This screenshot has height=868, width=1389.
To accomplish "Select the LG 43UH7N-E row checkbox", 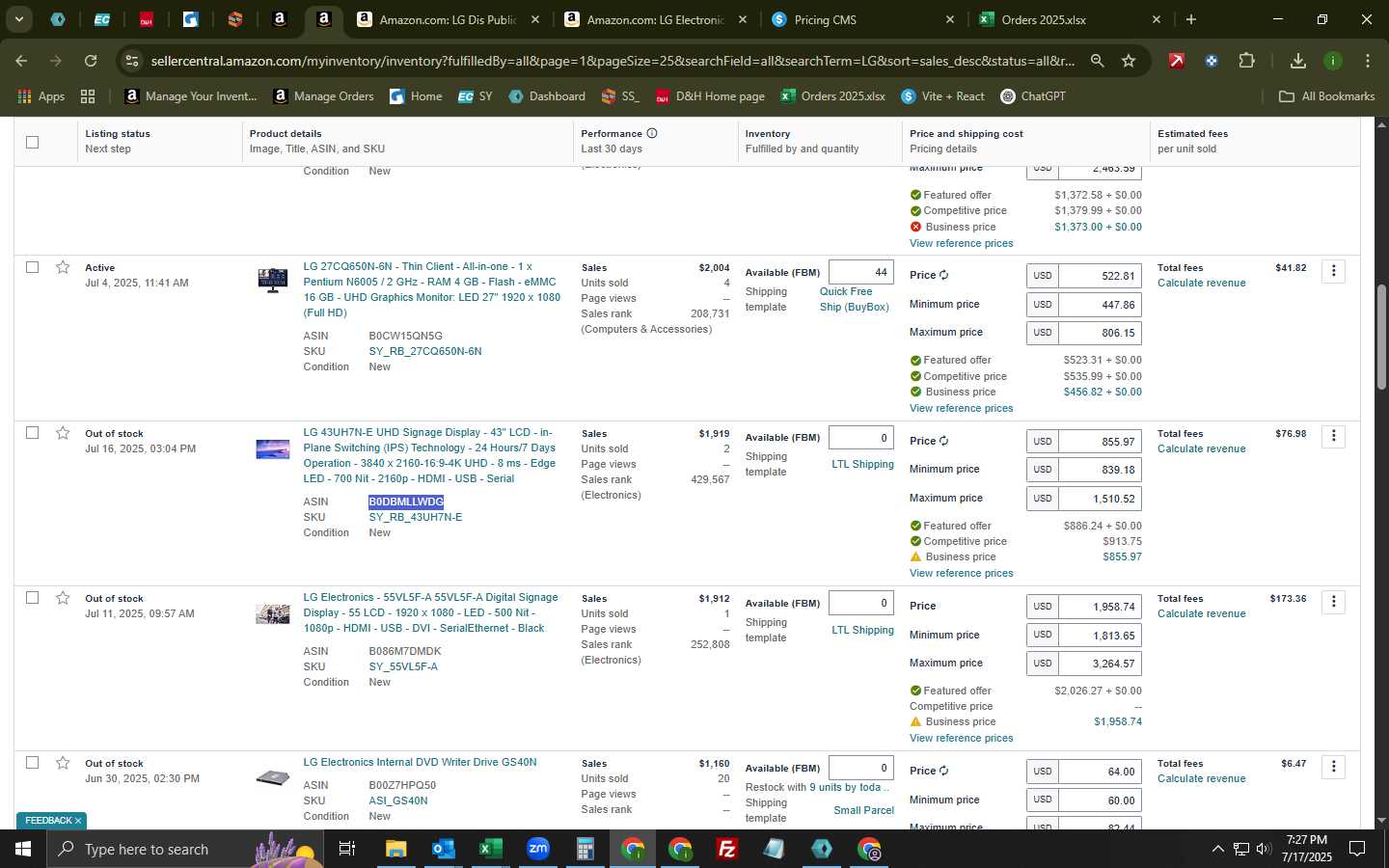I will [x=32, y=433].
